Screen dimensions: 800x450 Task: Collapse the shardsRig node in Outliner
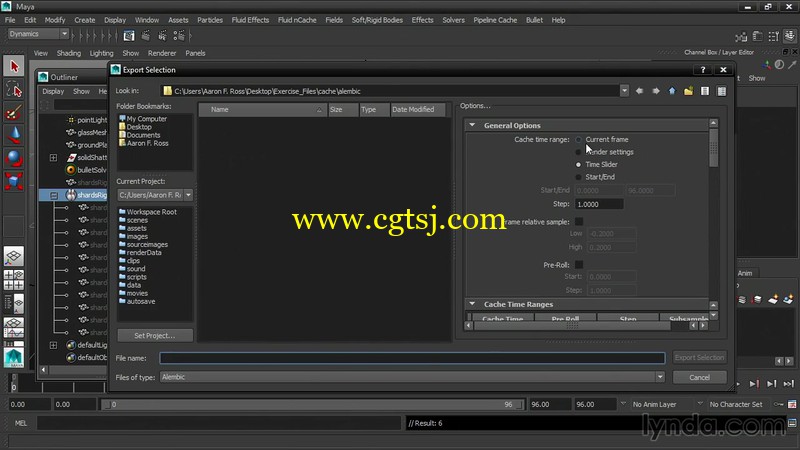coord(53,195)
